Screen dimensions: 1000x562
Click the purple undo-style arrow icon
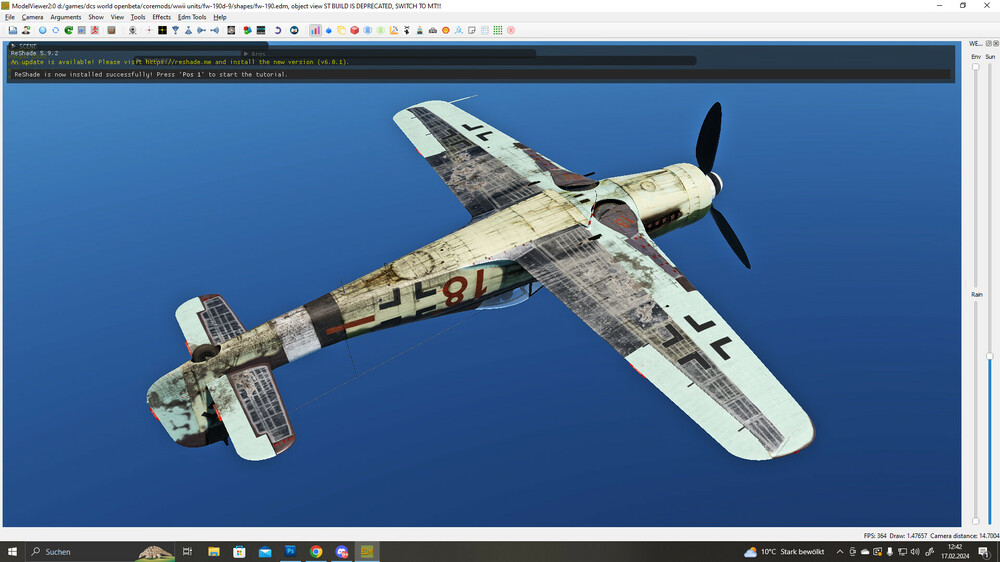click(x=277, y=30)
